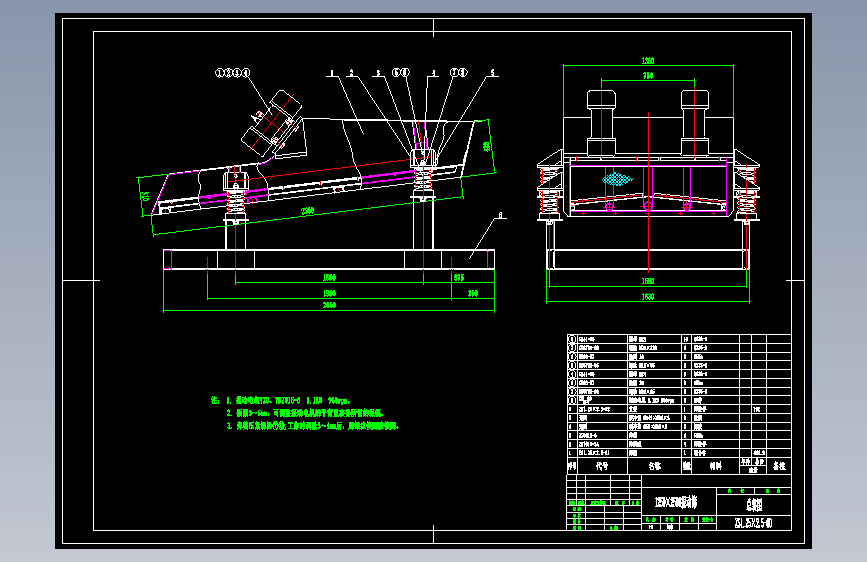This screenshot has height=562, width=867.
Task: Click balloon number 6 near the base frame
Action: [x=500, y=215]
